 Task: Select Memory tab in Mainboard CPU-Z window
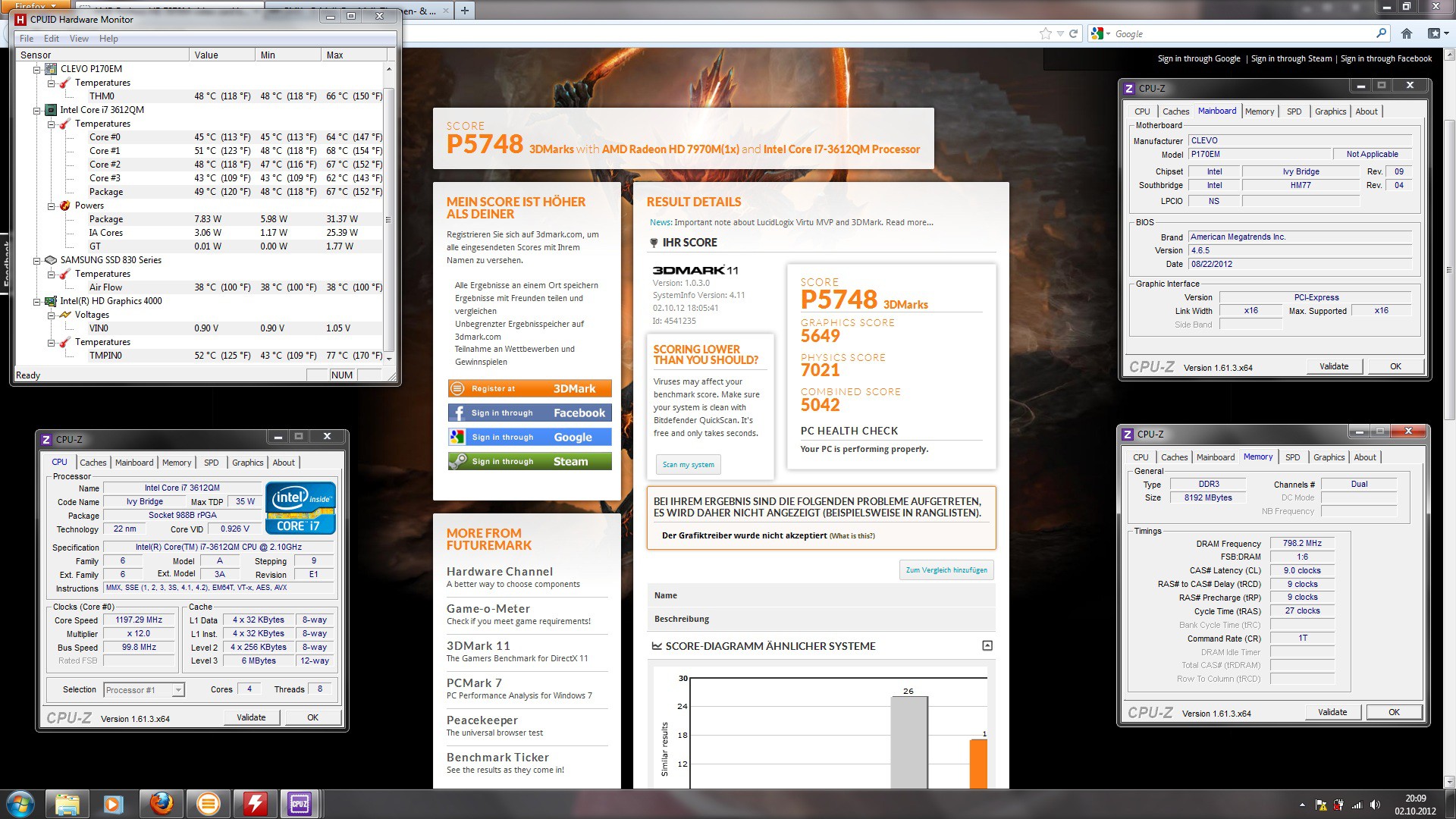pos(1260,111)
